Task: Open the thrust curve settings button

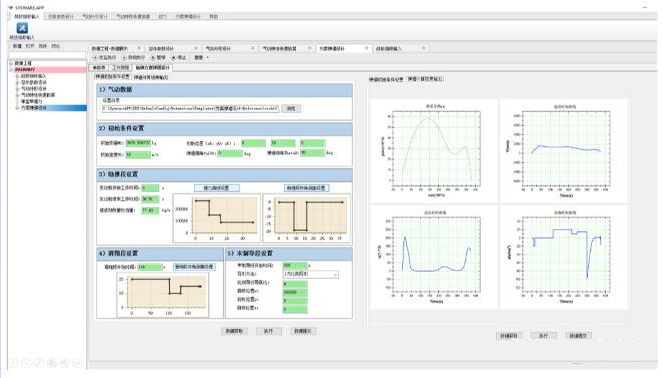Action: [217, 188]
